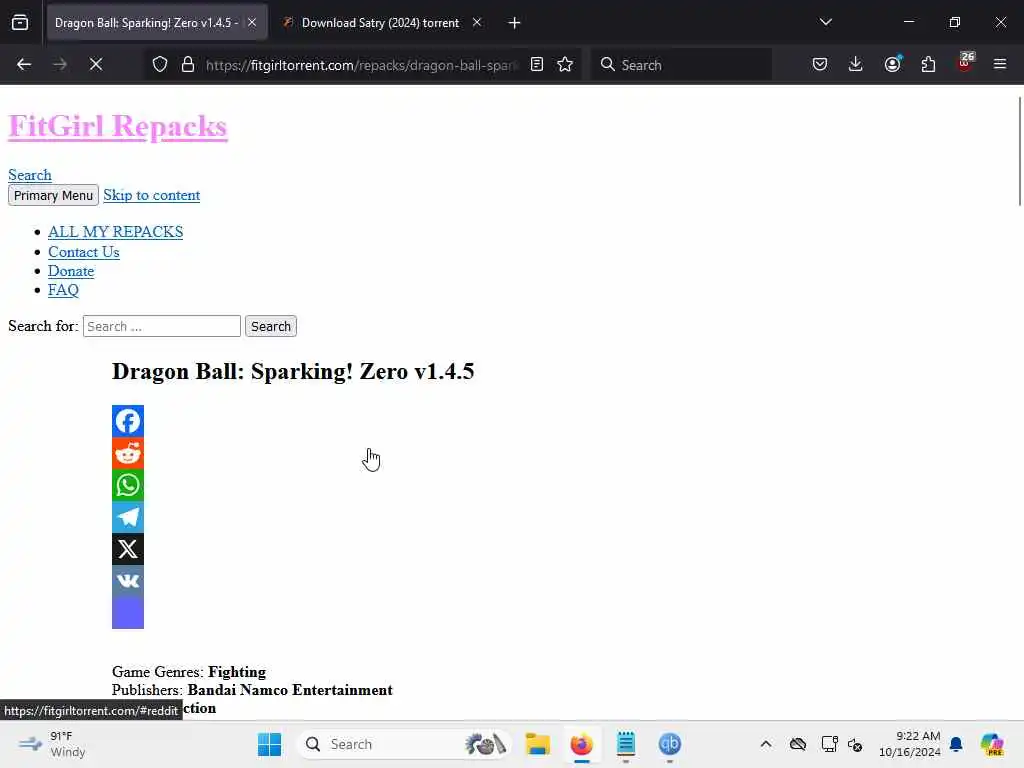Open the Firefox hamburger menu
This screenshot has width=1024, height=768.
(1000, 64)
